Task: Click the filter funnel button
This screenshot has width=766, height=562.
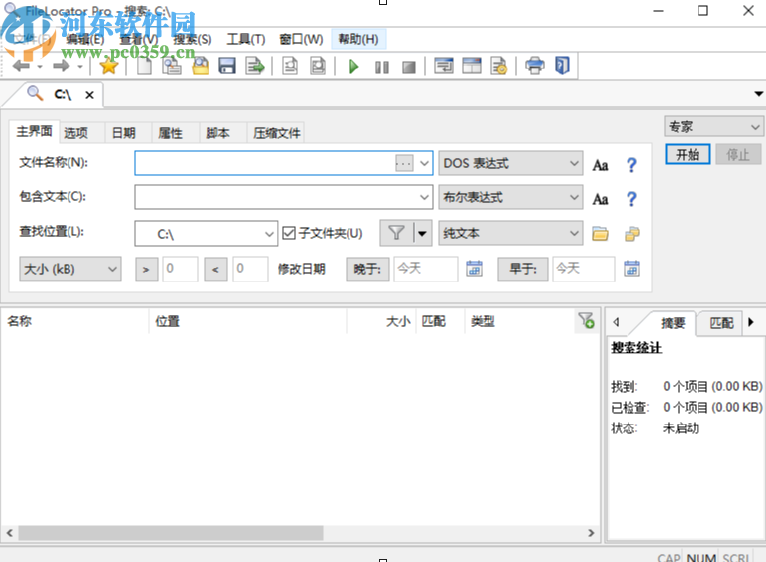Action: 396,233
